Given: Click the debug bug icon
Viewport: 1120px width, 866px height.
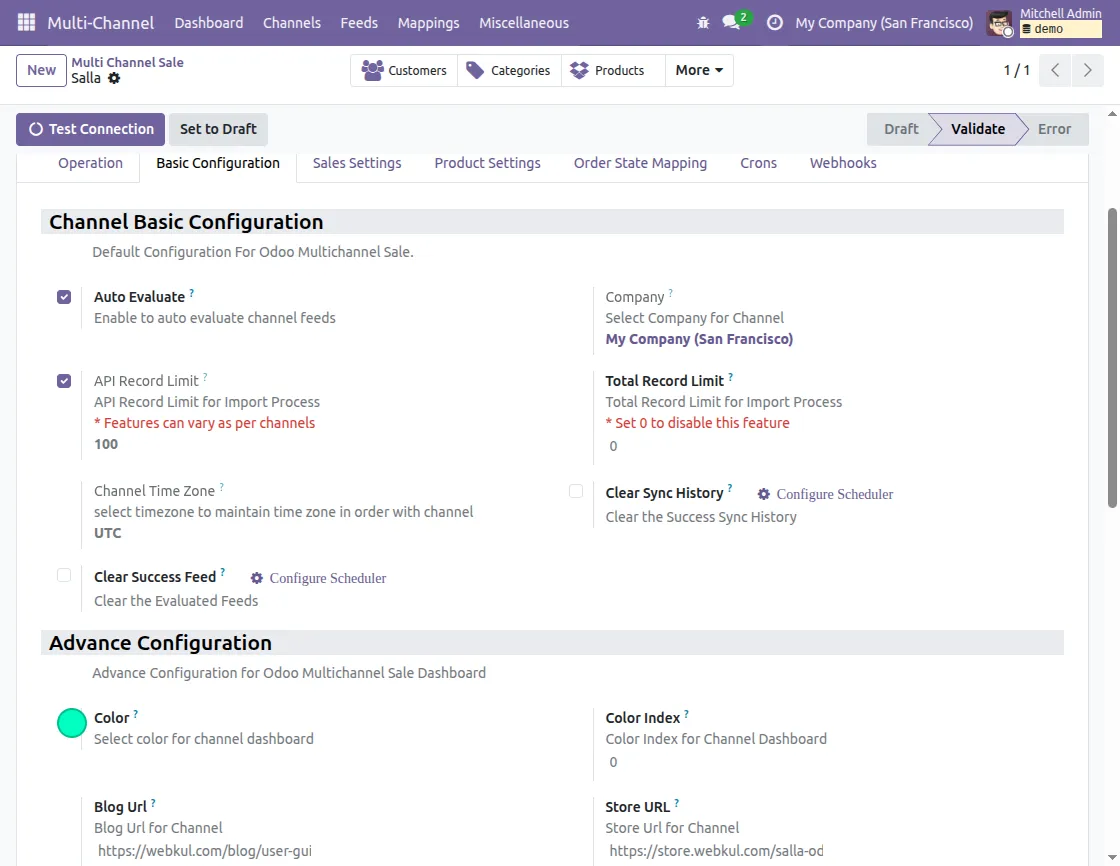Looking at the screenshot, I should point(703,22).
